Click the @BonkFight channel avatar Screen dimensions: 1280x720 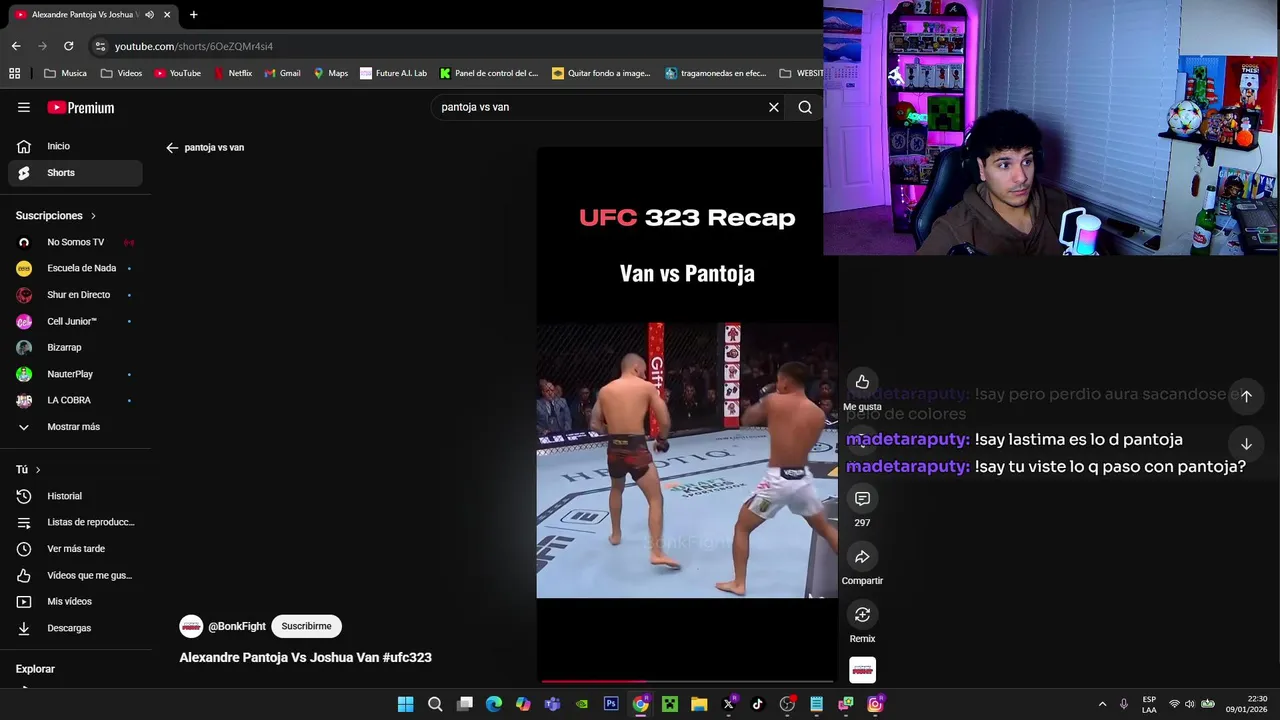[x=191, y=626]
